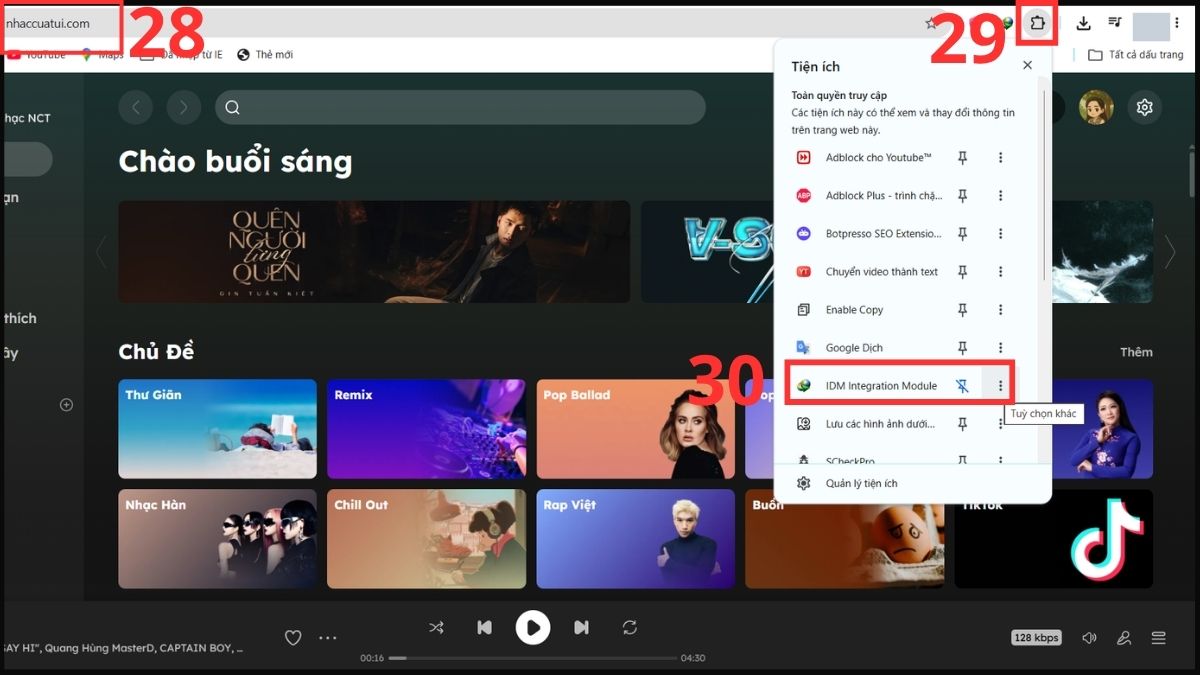Open the user avatar profile on the page
Screen dimensions: 1200x675
(x=1096, y=107)
